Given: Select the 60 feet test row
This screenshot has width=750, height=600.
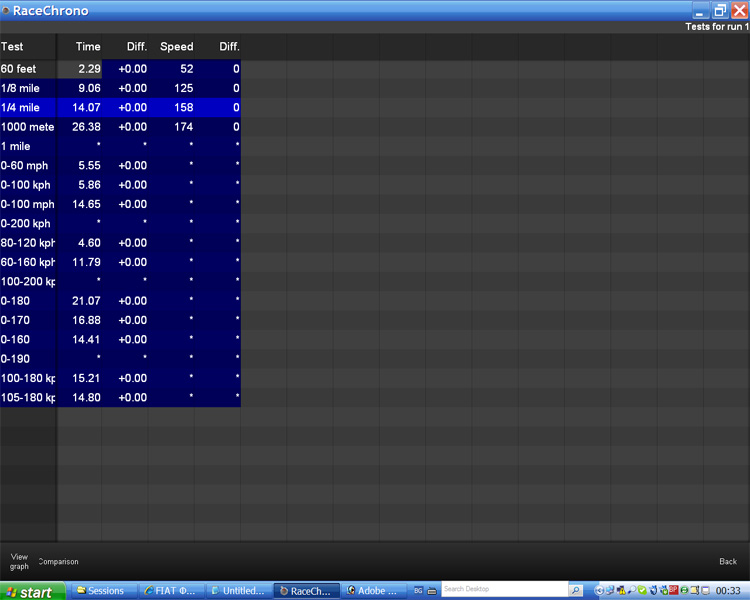Looking at the screenshot, I should [x=120, y=69].
